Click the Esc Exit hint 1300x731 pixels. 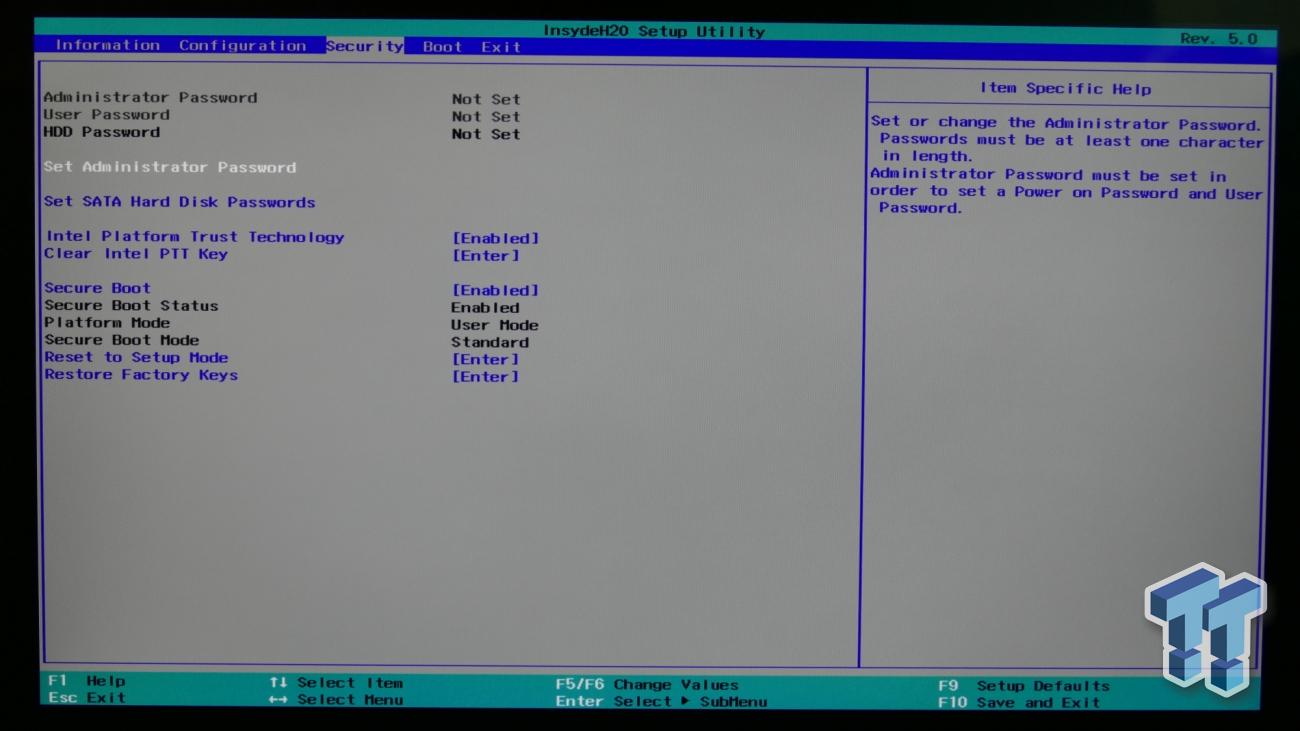click(87, 697)
